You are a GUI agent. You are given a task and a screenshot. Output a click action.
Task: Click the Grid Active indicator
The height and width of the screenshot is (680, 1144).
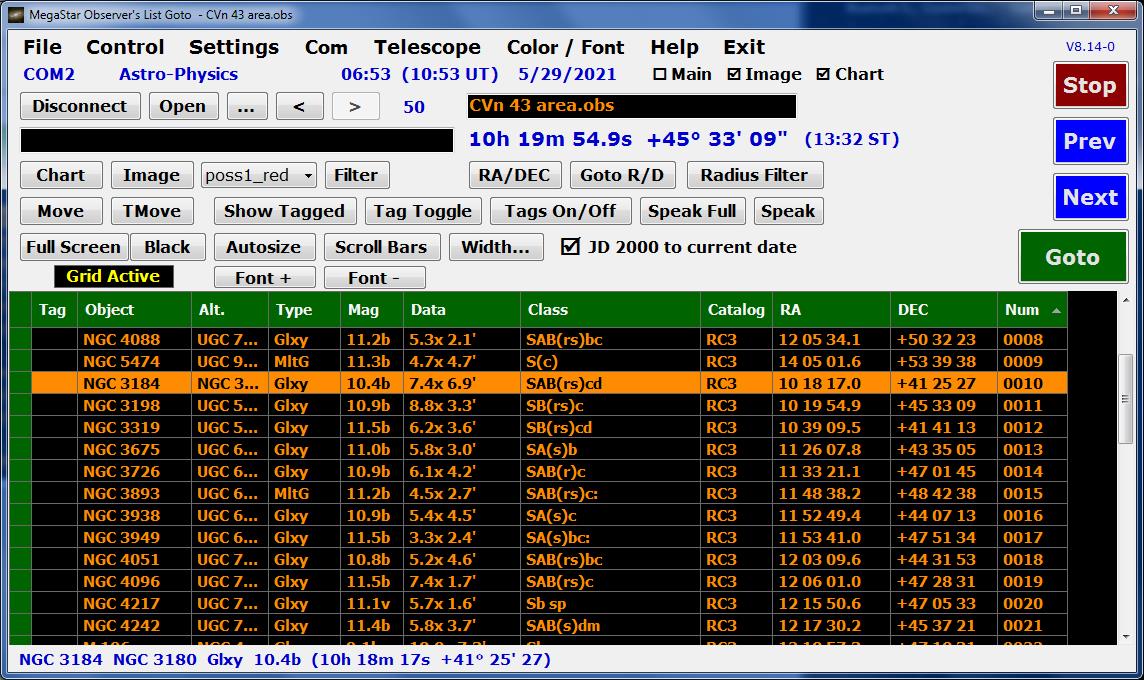113,276
